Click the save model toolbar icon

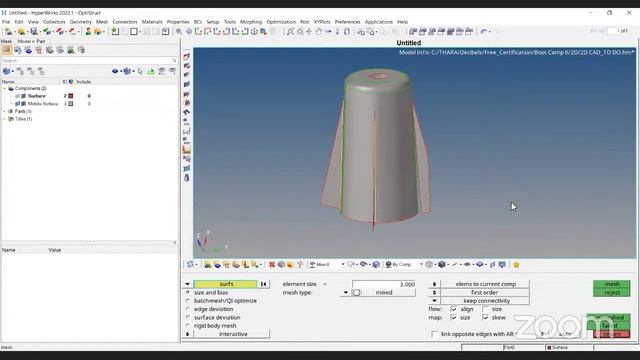click(34, 31)
